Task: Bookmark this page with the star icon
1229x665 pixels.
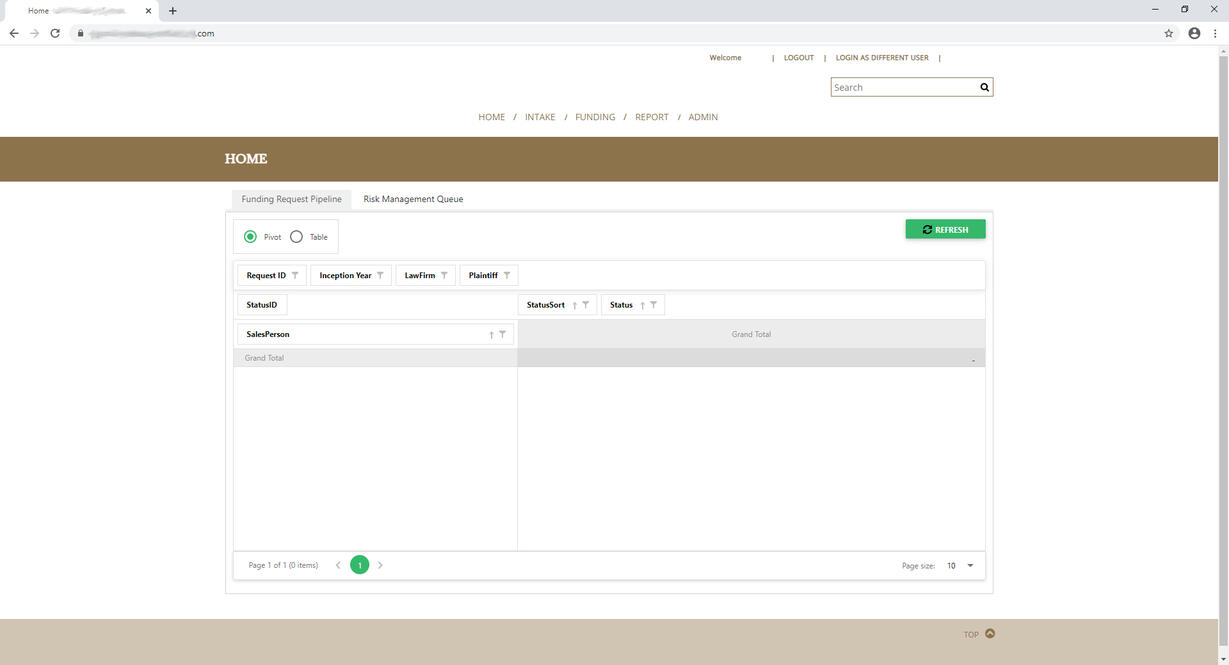Action: tap(1169, 33)
